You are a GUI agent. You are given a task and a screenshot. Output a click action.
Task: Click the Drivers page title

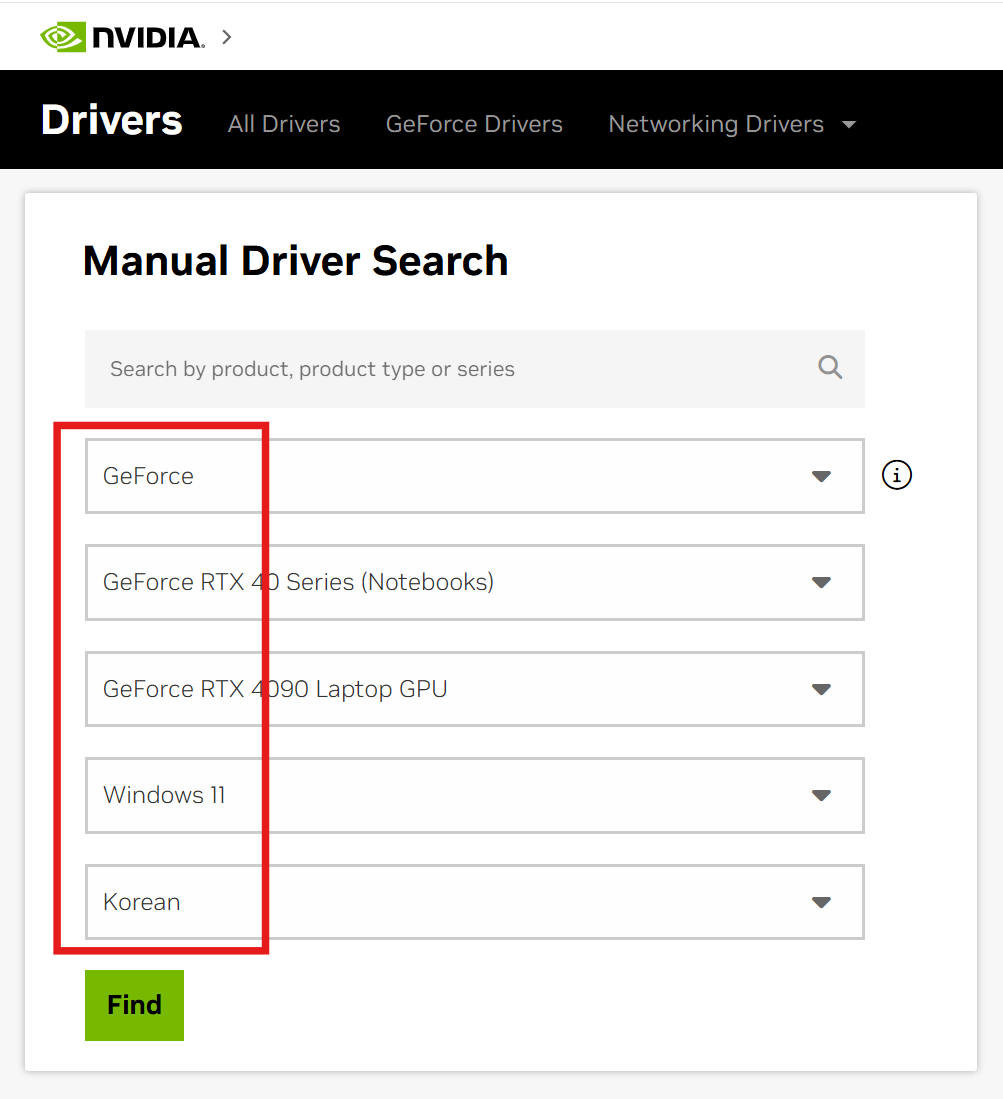[x=111, y=120]
